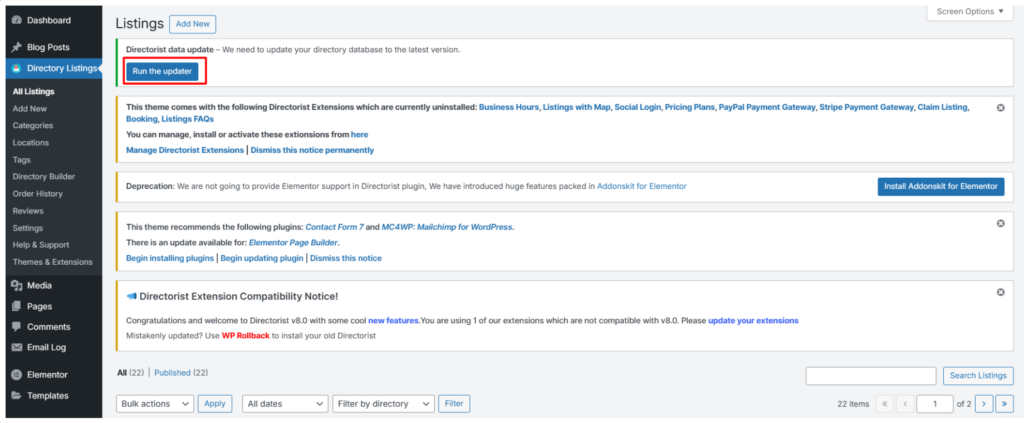
Task: Click the Media icon in sidebar
Action: pos(16,285)
